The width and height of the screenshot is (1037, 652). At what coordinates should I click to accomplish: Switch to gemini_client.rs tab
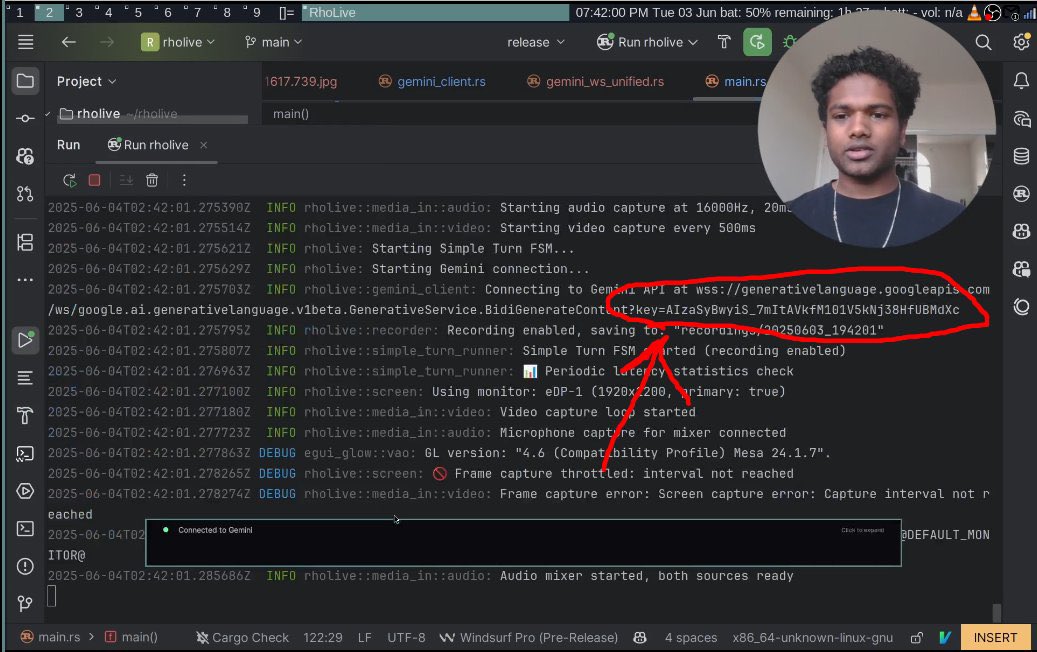pos(432,81)
